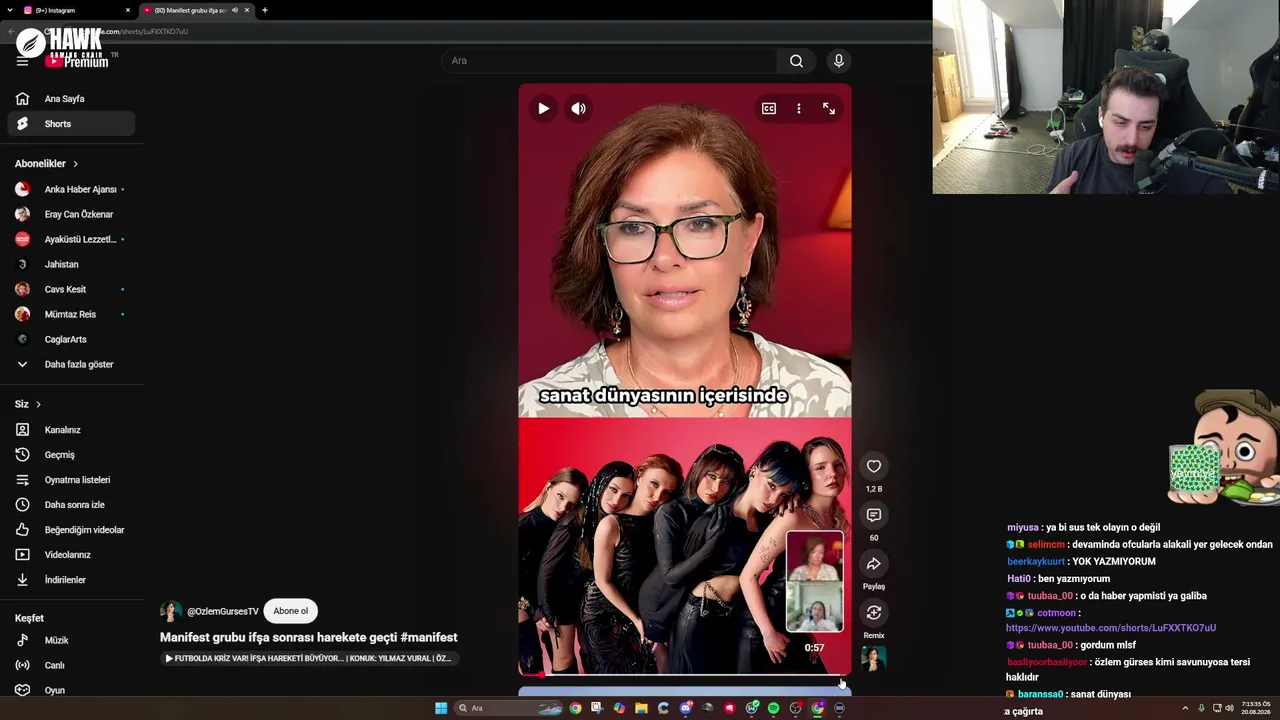Close the Manifest grubu YouTube tab

247,10
